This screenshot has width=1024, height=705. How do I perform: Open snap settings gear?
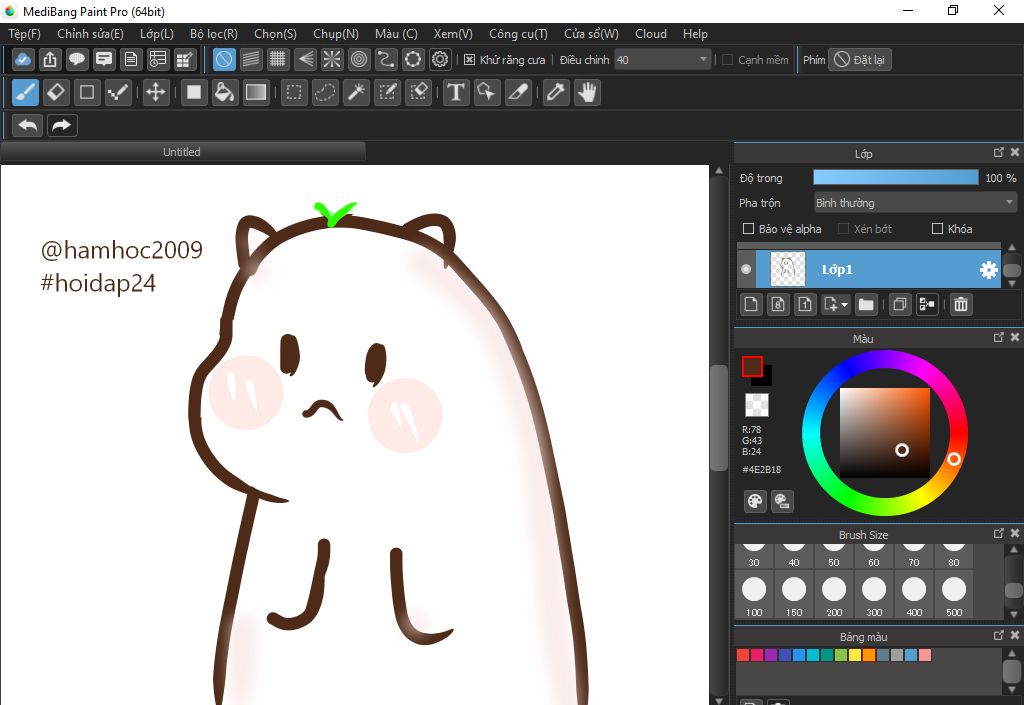[440, 59]
